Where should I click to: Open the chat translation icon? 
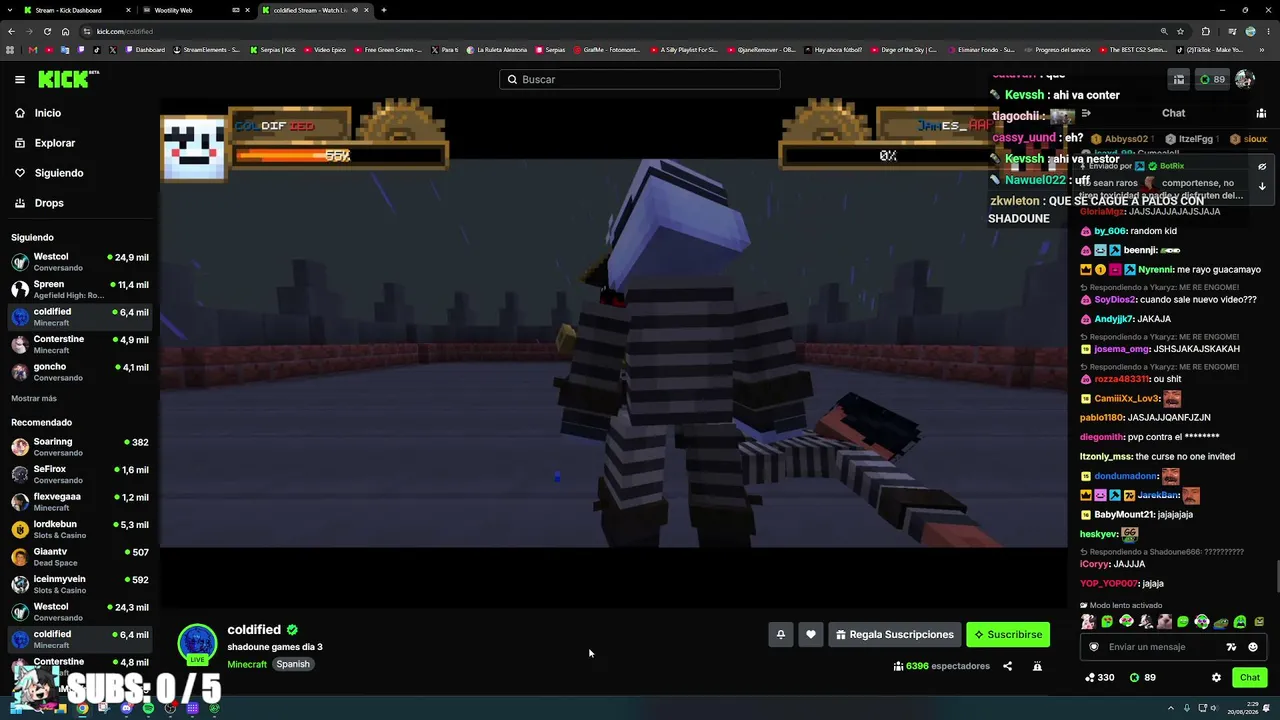click(1231, 647)
